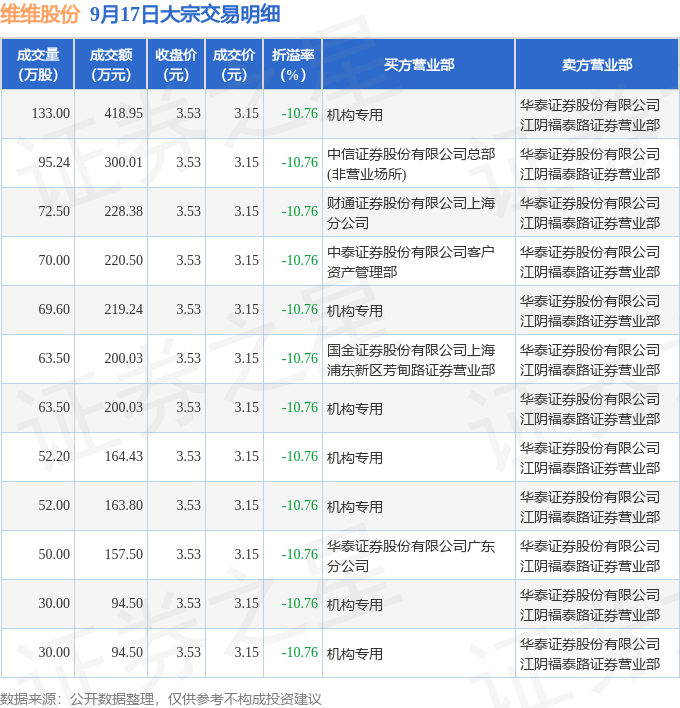Click seller 华泰证券江阴福泰路 in the 164.43 row
Screen dimensions: 680x708
click(x=590, y=458)
